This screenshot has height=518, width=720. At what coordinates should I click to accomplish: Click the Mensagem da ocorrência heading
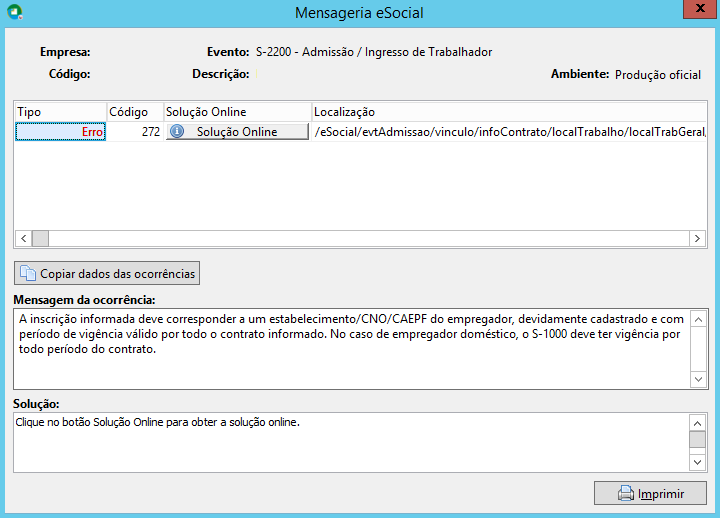(84, 300)
